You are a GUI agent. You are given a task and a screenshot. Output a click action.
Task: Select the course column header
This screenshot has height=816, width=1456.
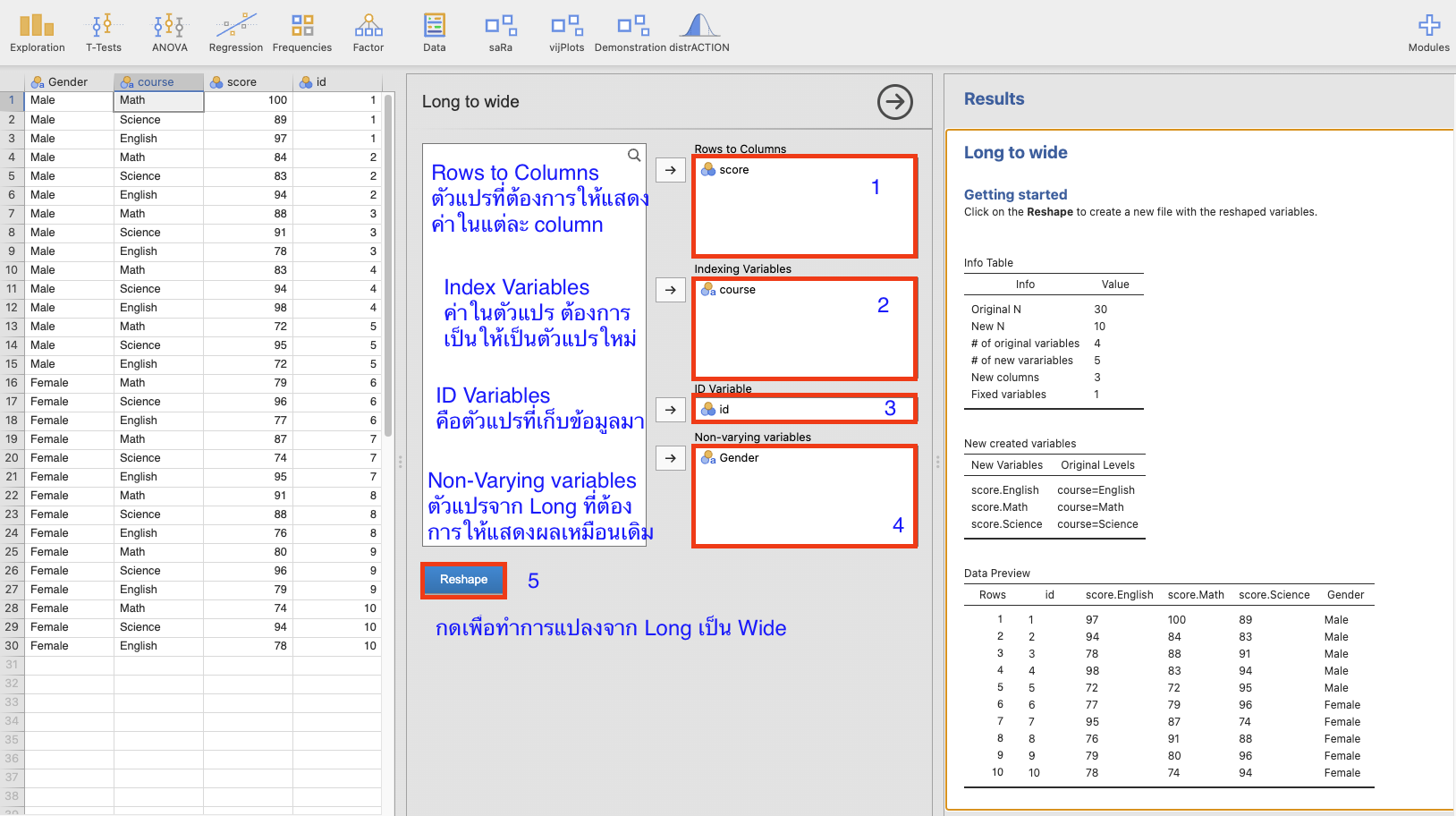[x=158, y=82]
